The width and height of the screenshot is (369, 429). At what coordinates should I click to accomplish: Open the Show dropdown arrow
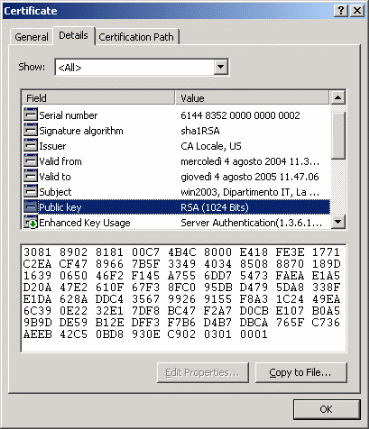(x=220, y=67)
